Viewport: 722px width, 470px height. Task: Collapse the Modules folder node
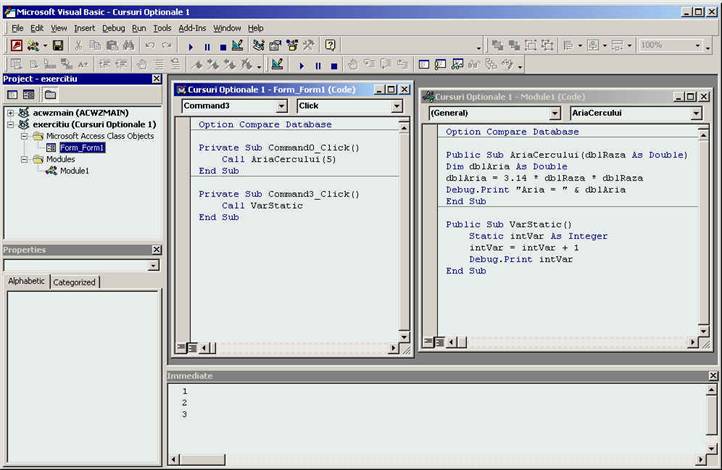point(24,159)
